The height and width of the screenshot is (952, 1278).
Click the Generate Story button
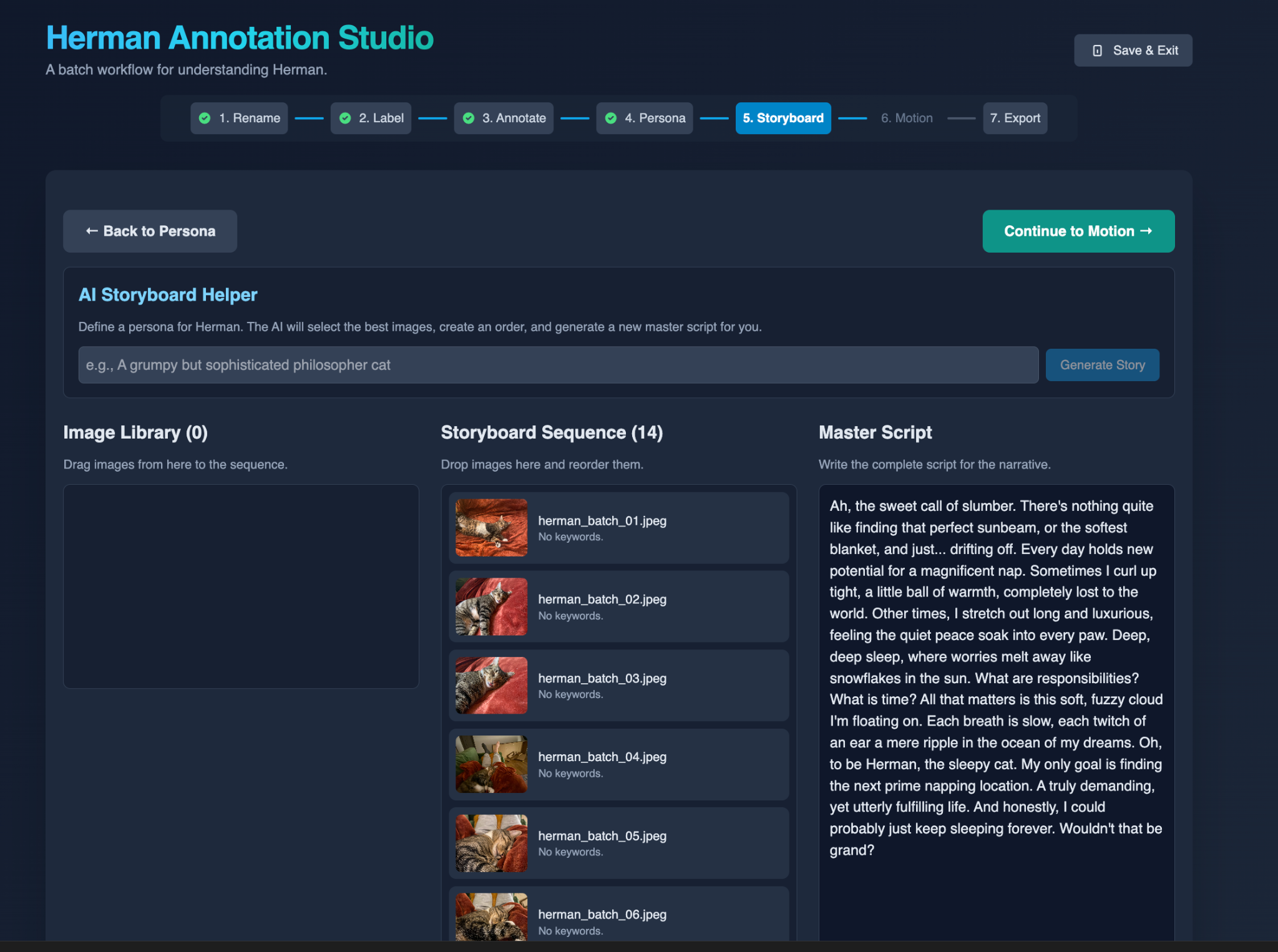click(1102, 365)
